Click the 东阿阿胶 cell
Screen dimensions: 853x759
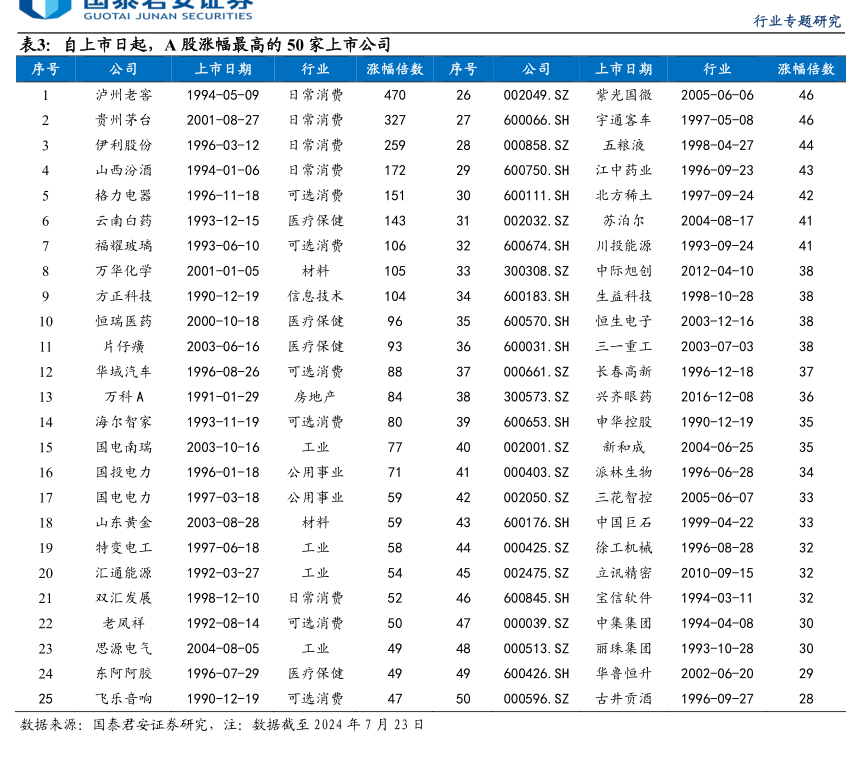tap(123, 674)
